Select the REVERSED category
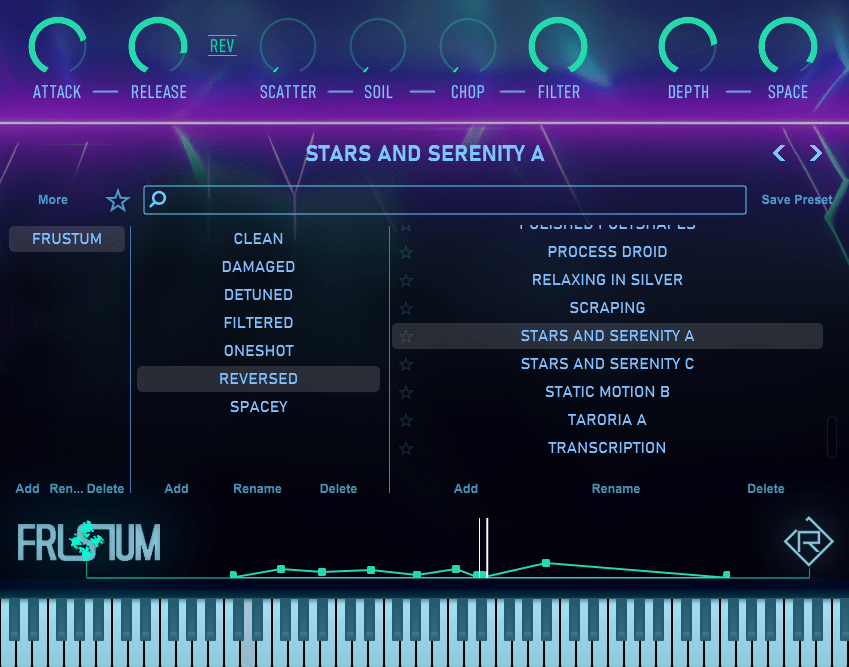This screenshot has width=849, height=667. pyautogui.click(x=258, y=379)
